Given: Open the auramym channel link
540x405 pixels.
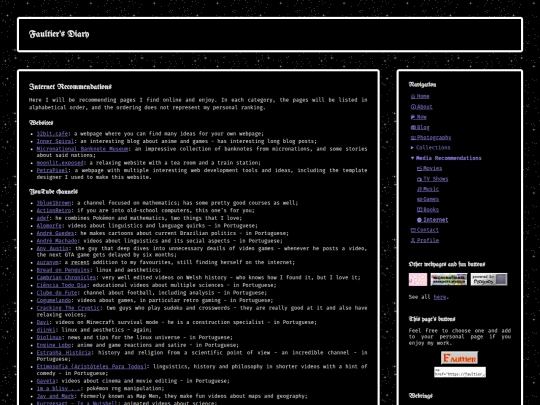Looking at the screenshot, I should 48,262.
